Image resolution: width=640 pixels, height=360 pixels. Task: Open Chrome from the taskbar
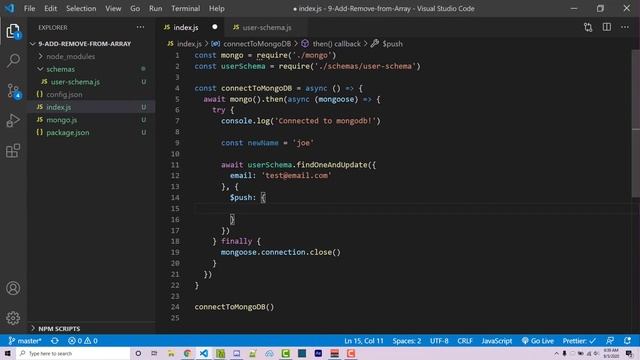pos(187,353)
